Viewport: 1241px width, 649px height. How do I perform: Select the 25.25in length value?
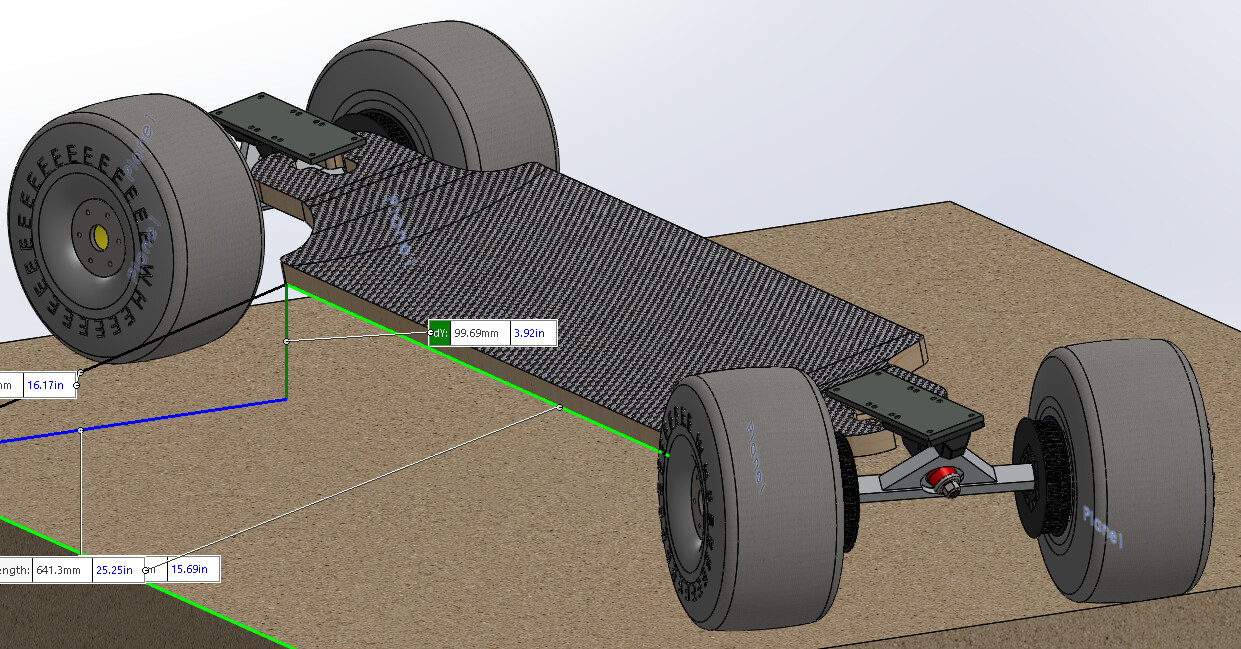(117, 570)
